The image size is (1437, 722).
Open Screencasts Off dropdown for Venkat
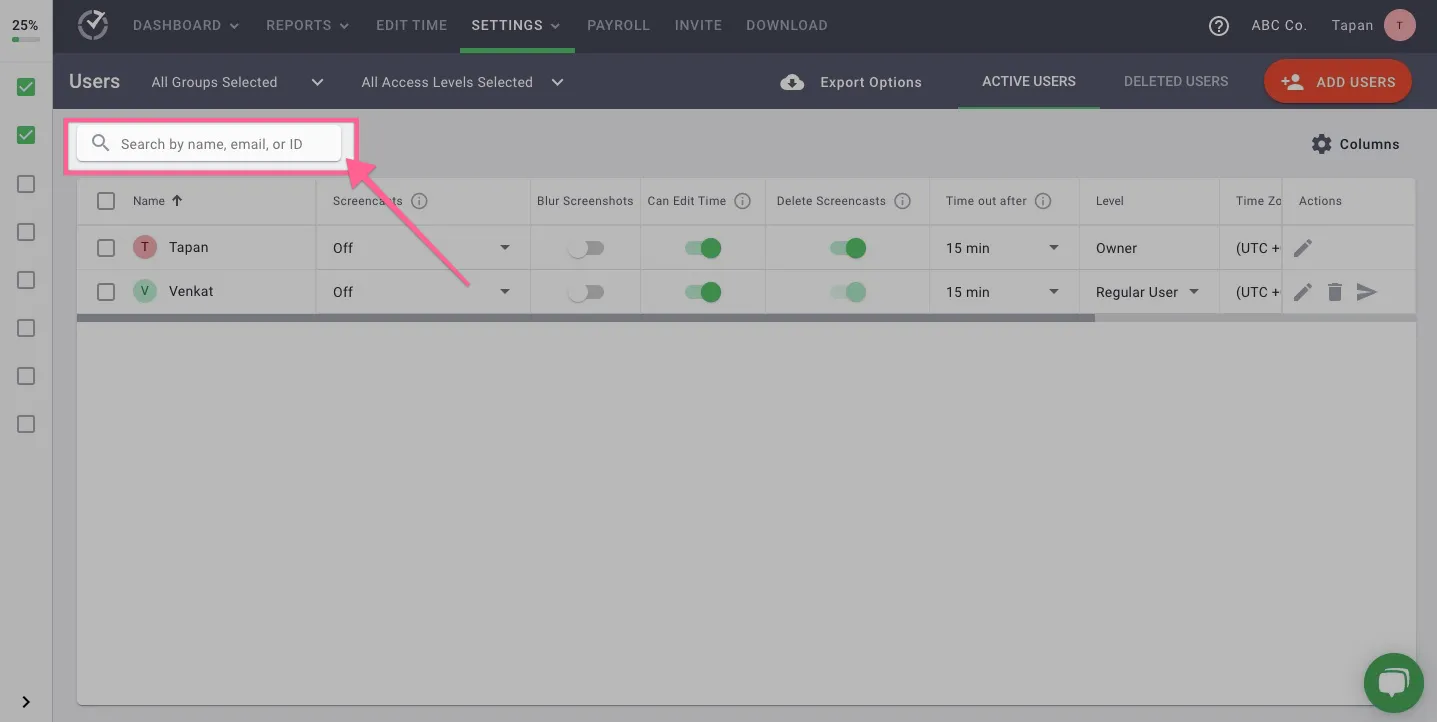422,292
